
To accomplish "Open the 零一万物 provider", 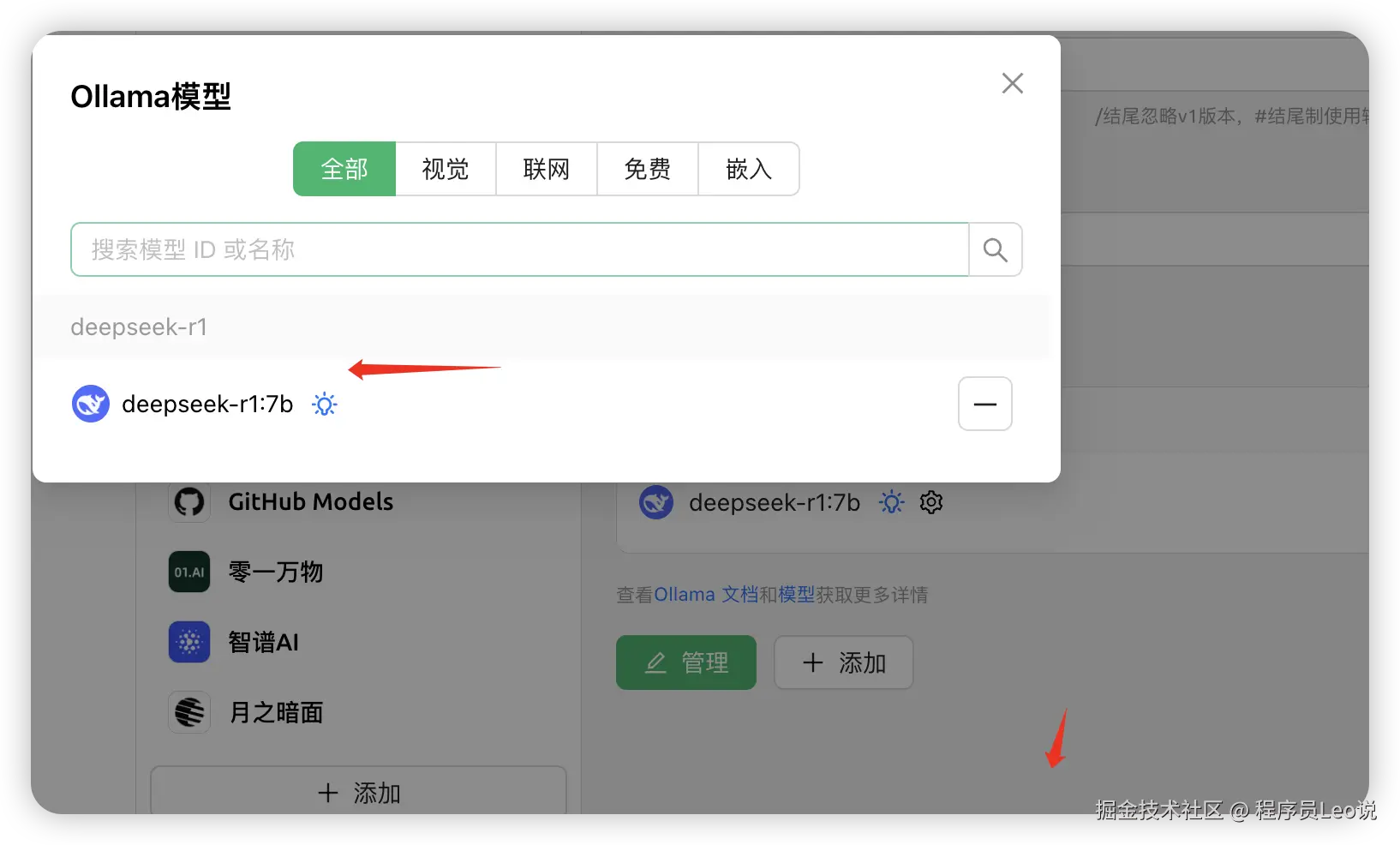I will 276,572.
